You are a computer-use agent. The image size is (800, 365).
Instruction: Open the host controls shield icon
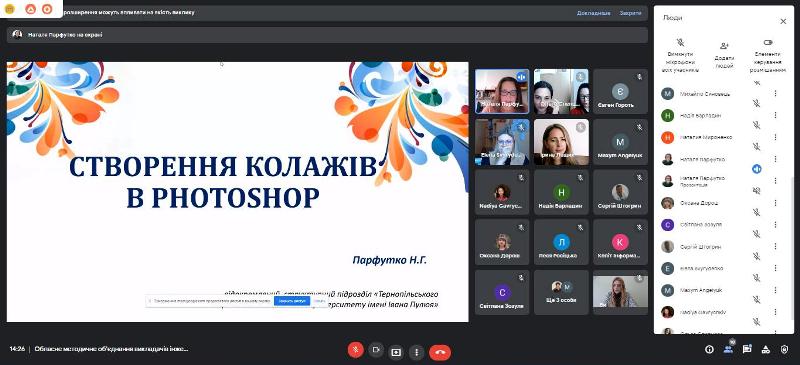tap(785, 349)
